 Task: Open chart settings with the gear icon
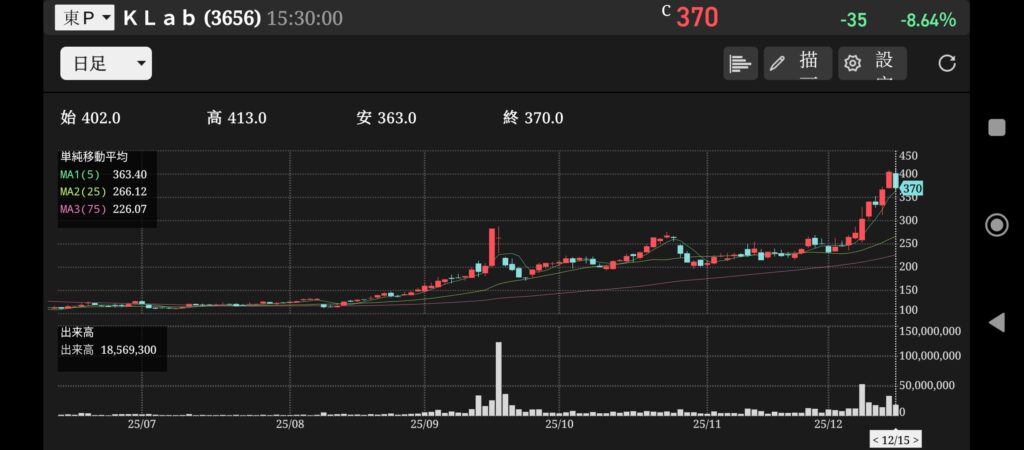click(872, 63)
